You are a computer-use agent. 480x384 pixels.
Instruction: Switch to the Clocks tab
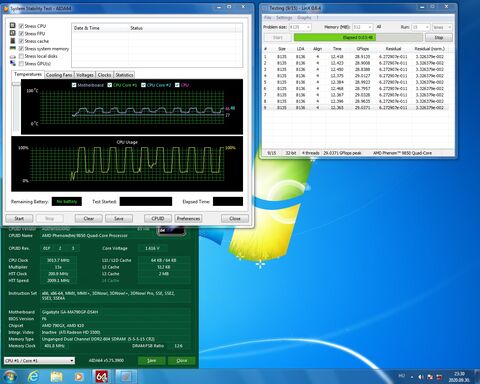click(x=104, y=75)
